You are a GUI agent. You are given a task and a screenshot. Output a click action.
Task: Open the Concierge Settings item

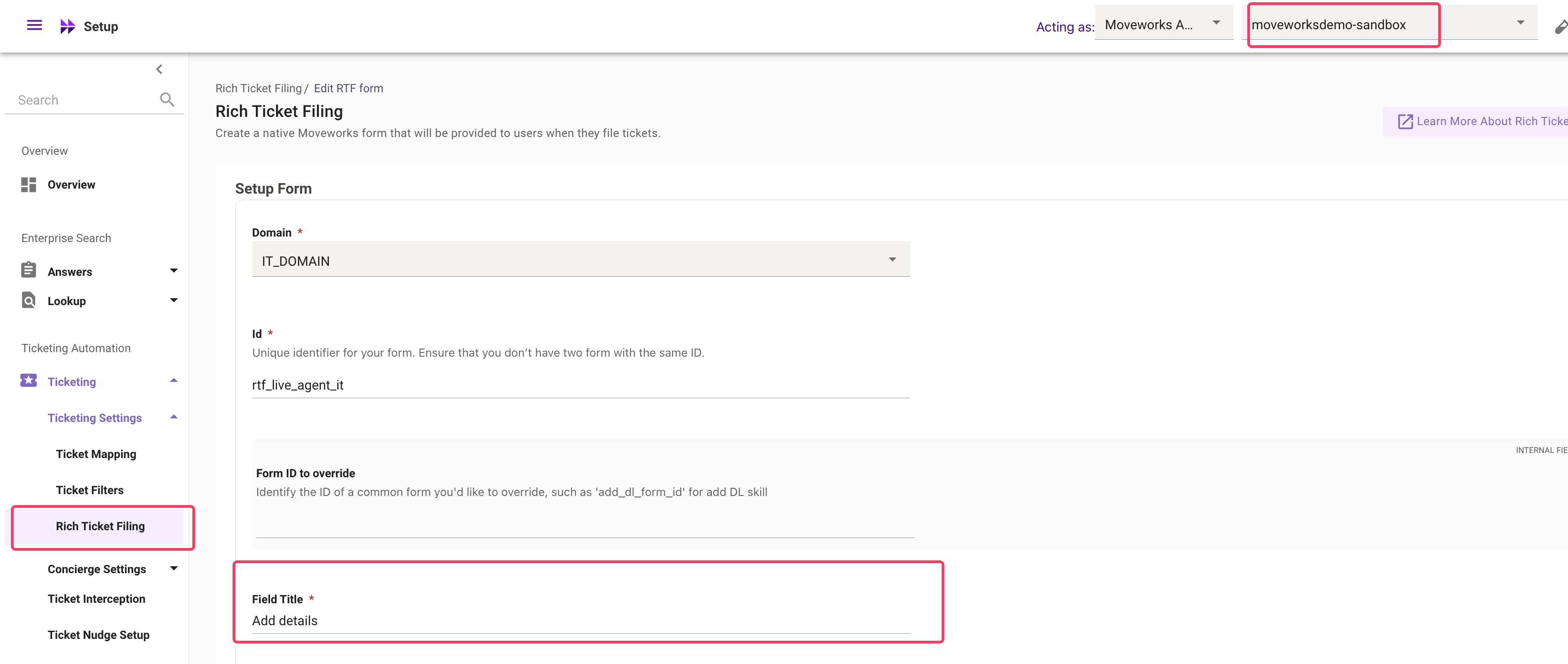tap(97, 569)
